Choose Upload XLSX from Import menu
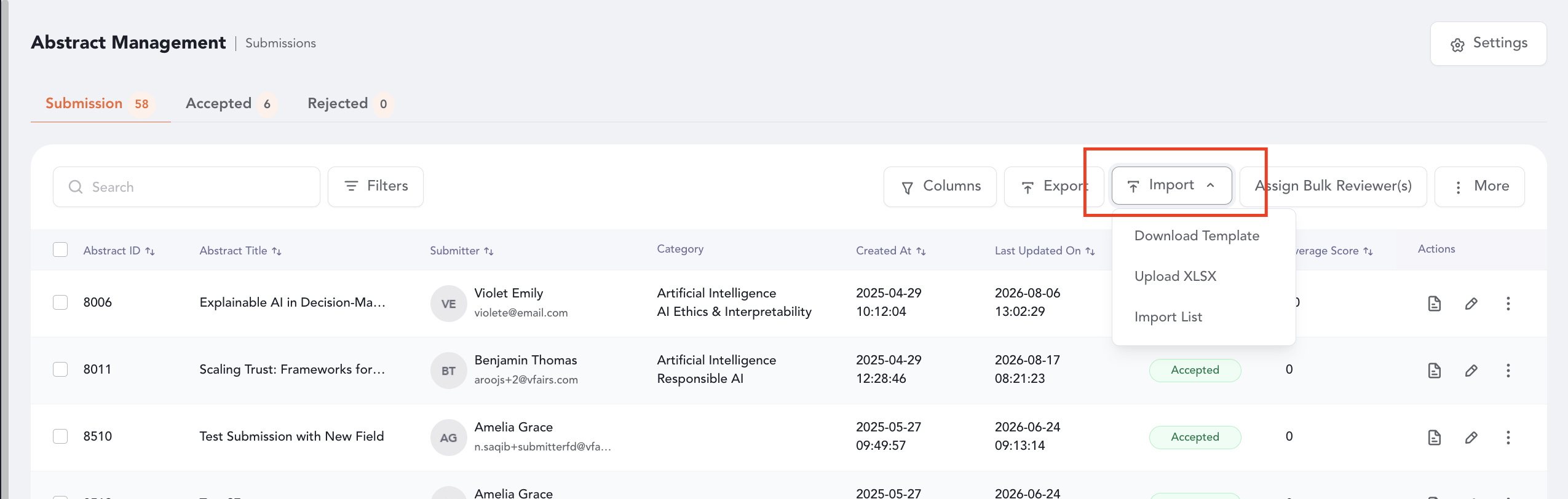 (1175, 277)
